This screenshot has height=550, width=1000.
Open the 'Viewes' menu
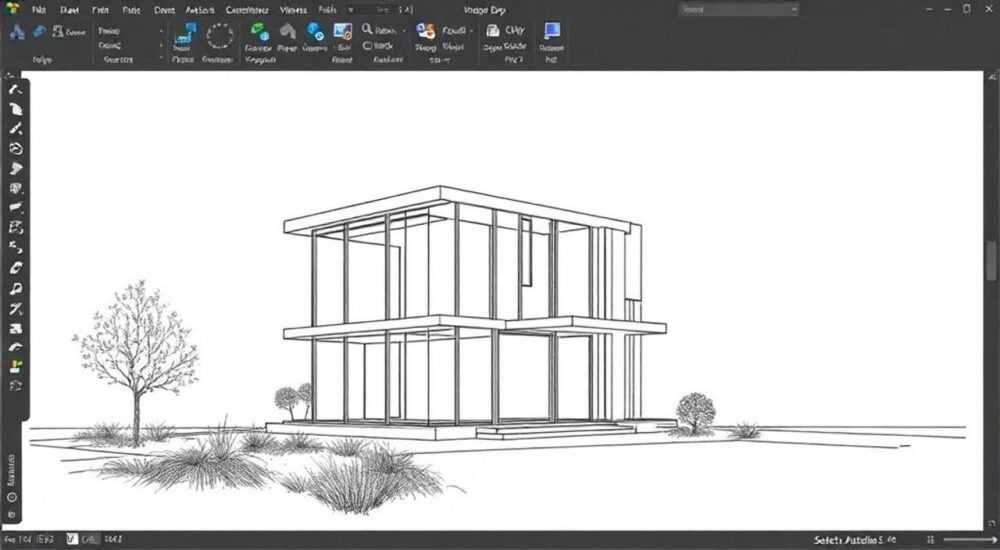293,10
